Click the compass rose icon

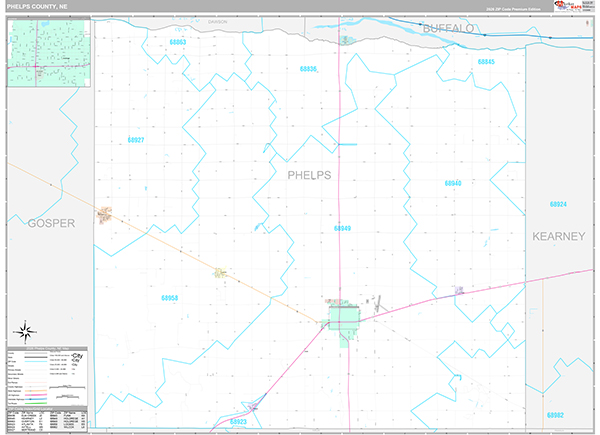(x=25, y=330)
